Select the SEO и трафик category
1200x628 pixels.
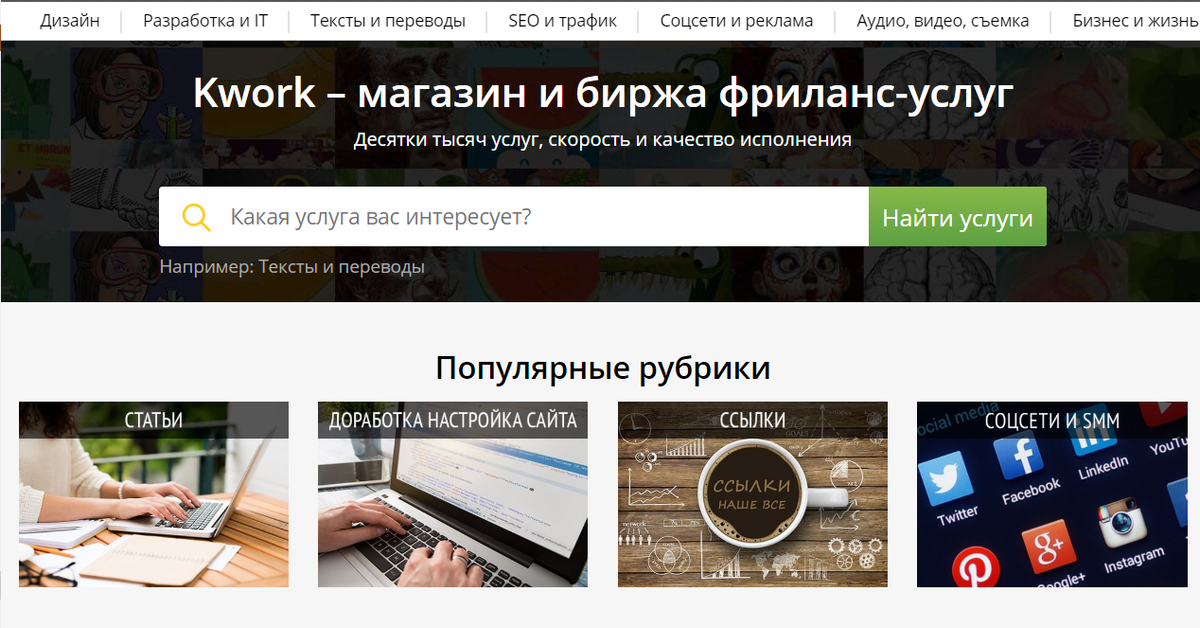click(x=563, y=20)
